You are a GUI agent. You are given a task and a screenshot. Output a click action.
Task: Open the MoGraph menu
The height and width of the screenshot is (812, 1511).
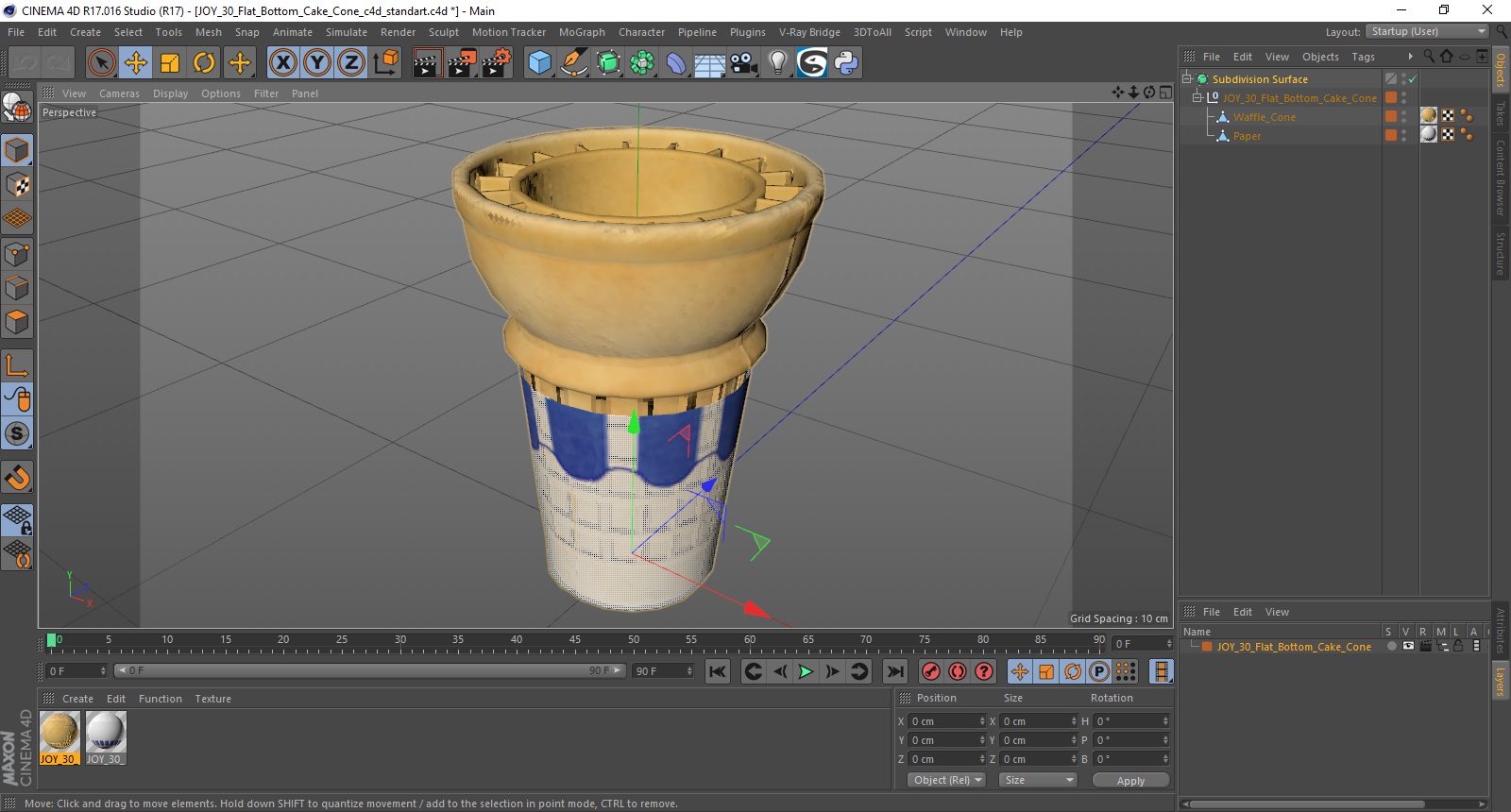click(582, 32)
